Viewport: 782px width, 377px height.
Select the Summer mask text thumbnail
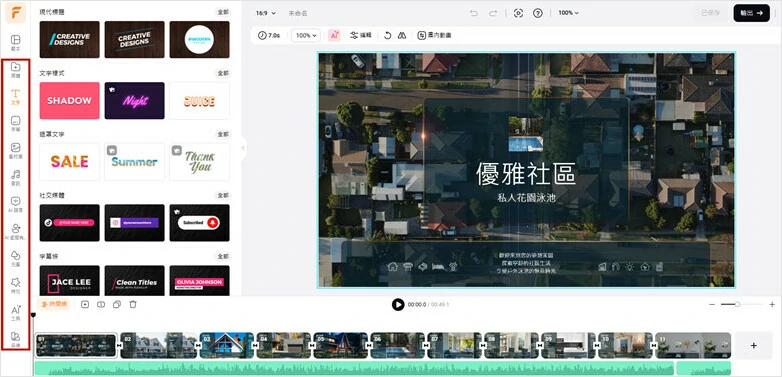coord(135,162)
